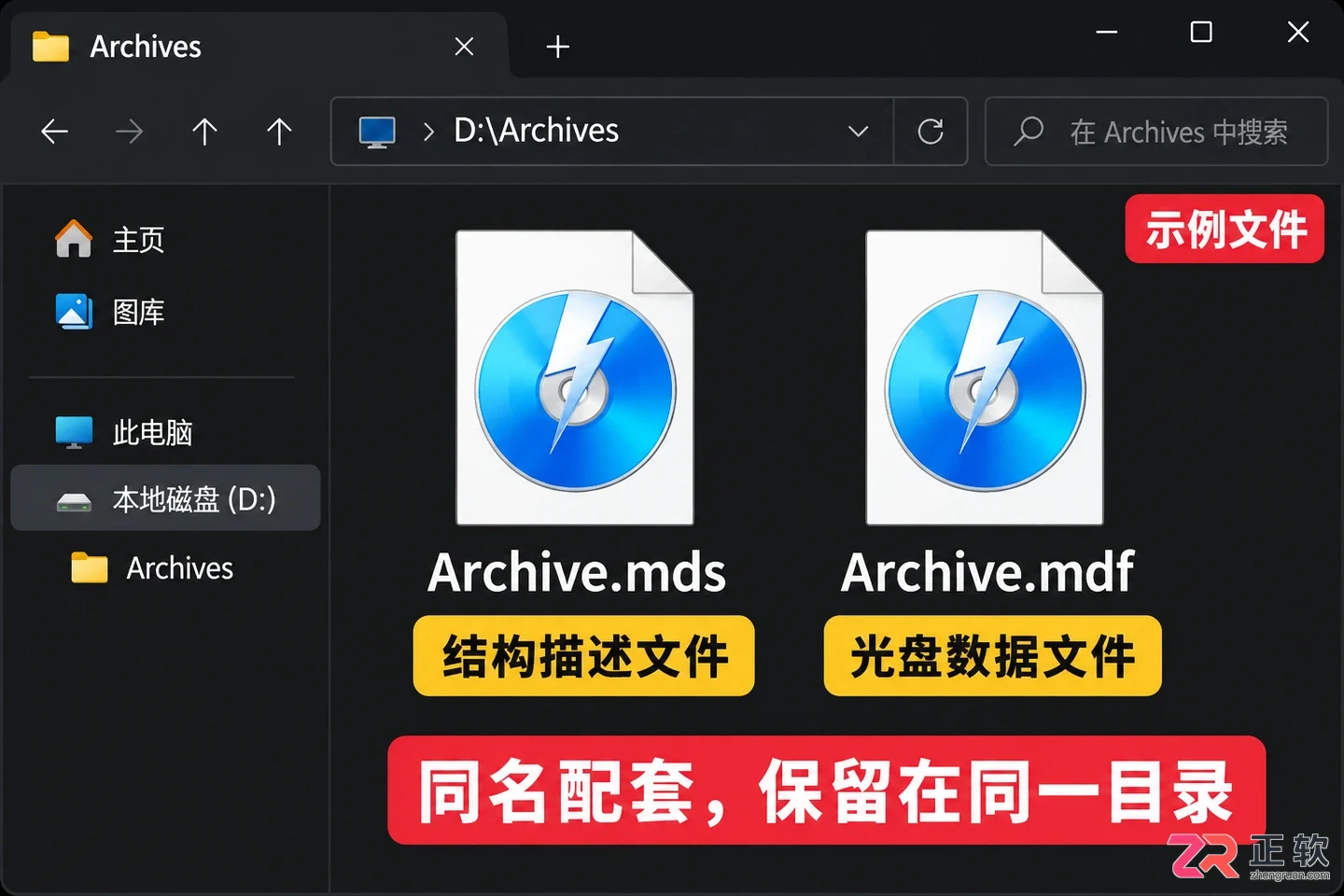Close the File Explorer window

click(1298, 33)
